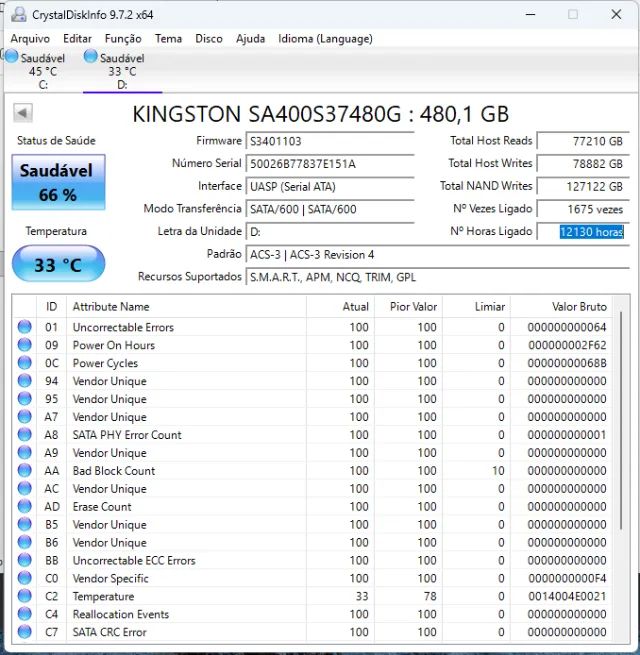Click the Pior Valor 78 in Temperature row
Screen dimensions: 640x655
point(430,596)
